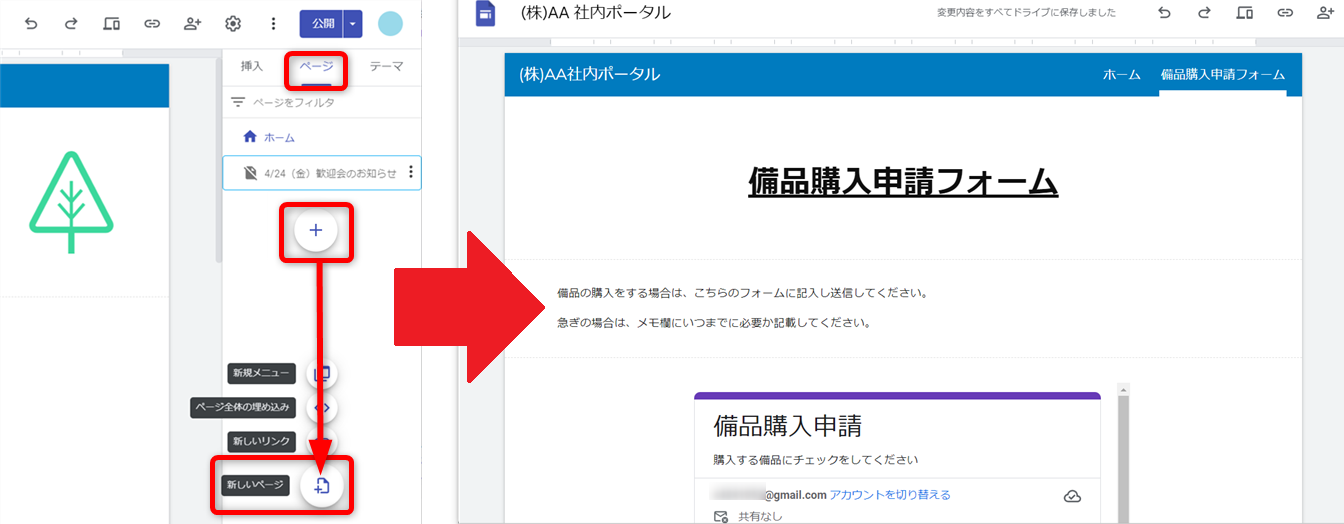Click the copy link icon in right toolbar
This screenshot has width=1344, height=524.
coord(1285,13)
